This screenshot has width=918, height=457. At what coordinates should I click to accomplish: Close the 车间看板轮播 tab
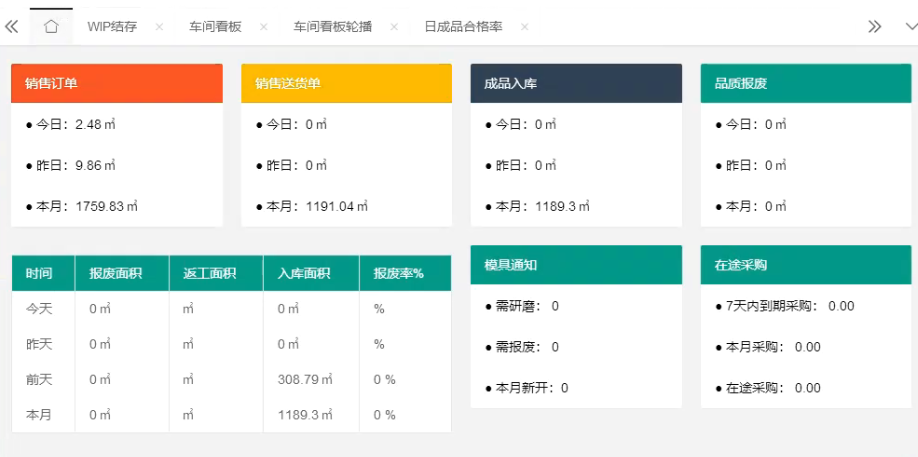(x=394, y=27)
